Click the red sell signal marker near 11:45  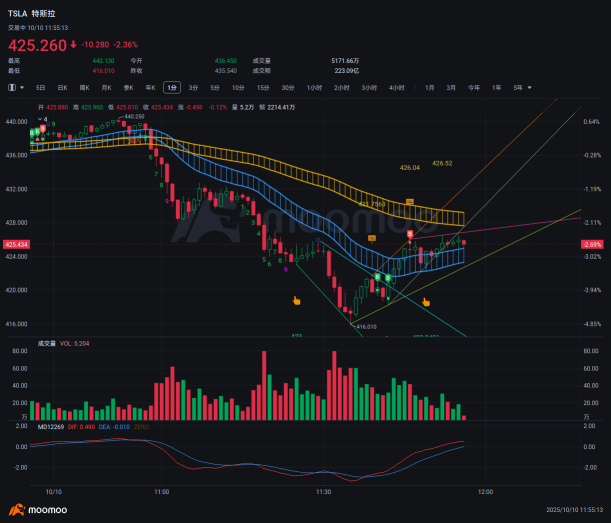pos(409,234)
